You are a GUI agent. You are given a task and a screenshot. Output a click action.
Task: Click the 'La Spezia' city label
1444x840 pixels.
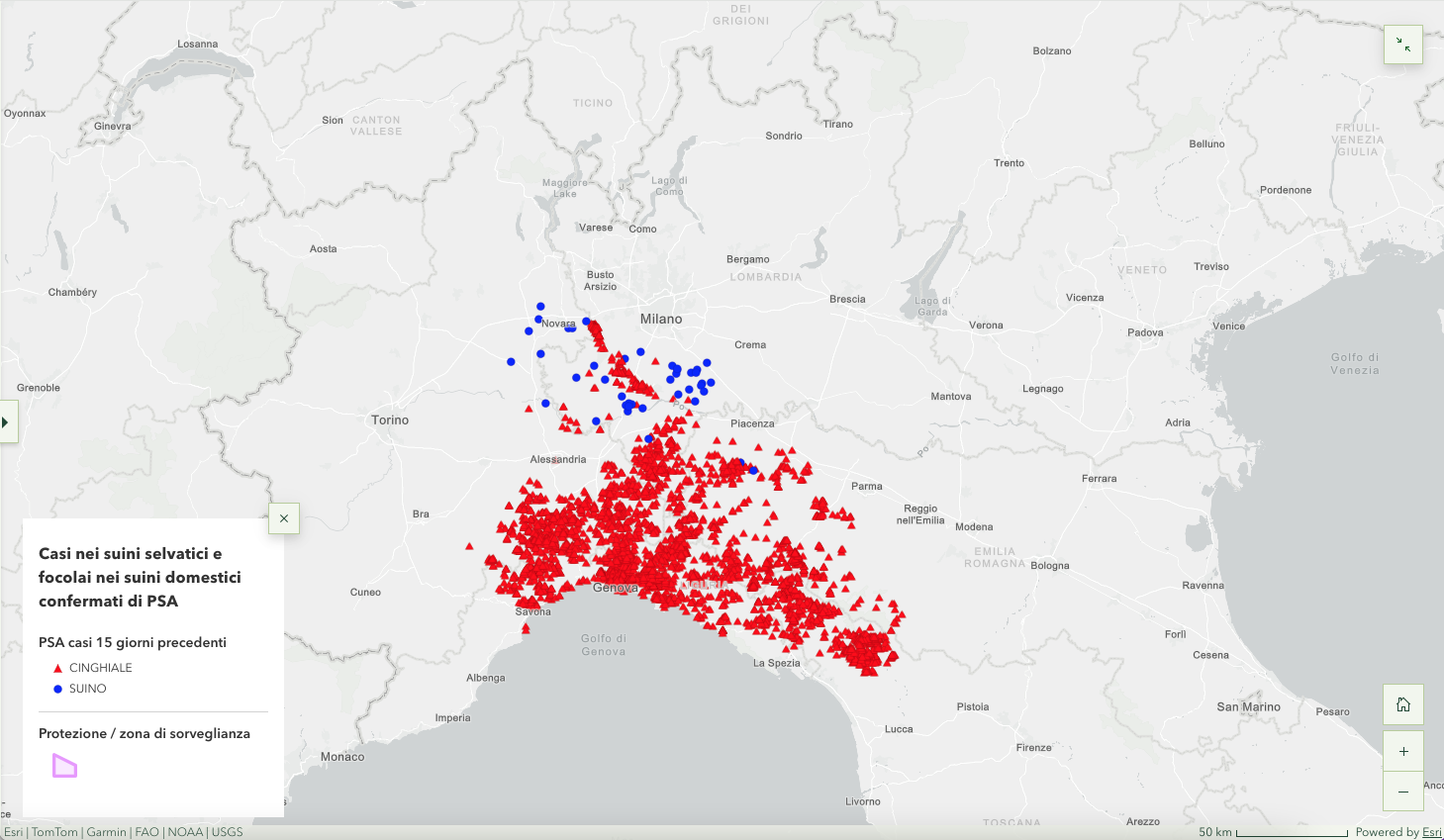pyautogui.click(x=777, y=663)
